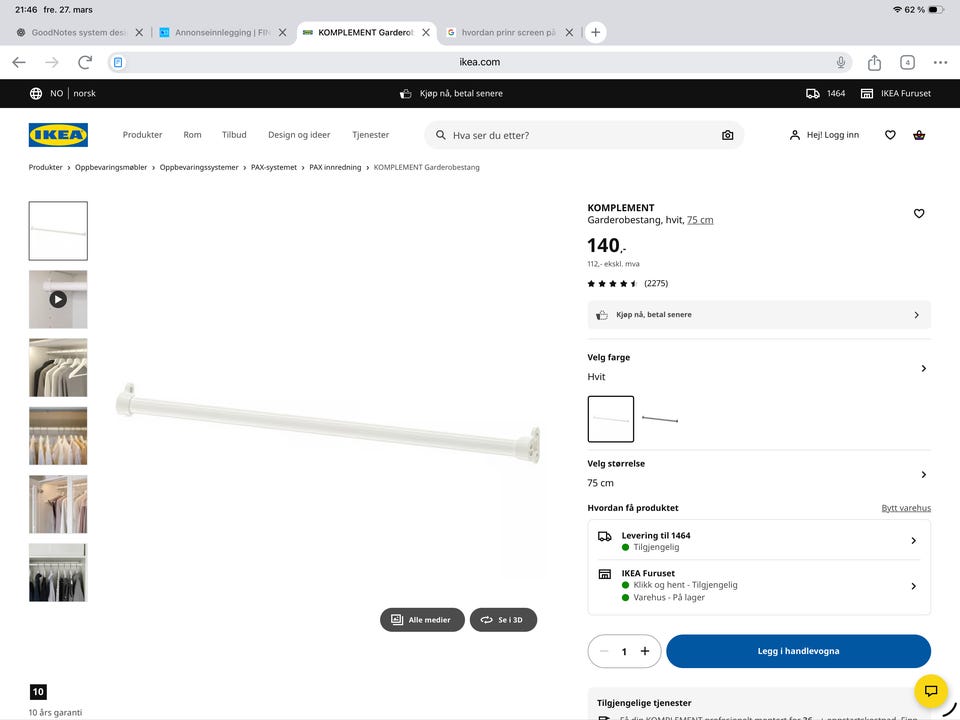This screenshot has height=720, width=960.
Task: Go to Oppbevaringsmøbler breadcrumb
Action: tap(111, 167)
